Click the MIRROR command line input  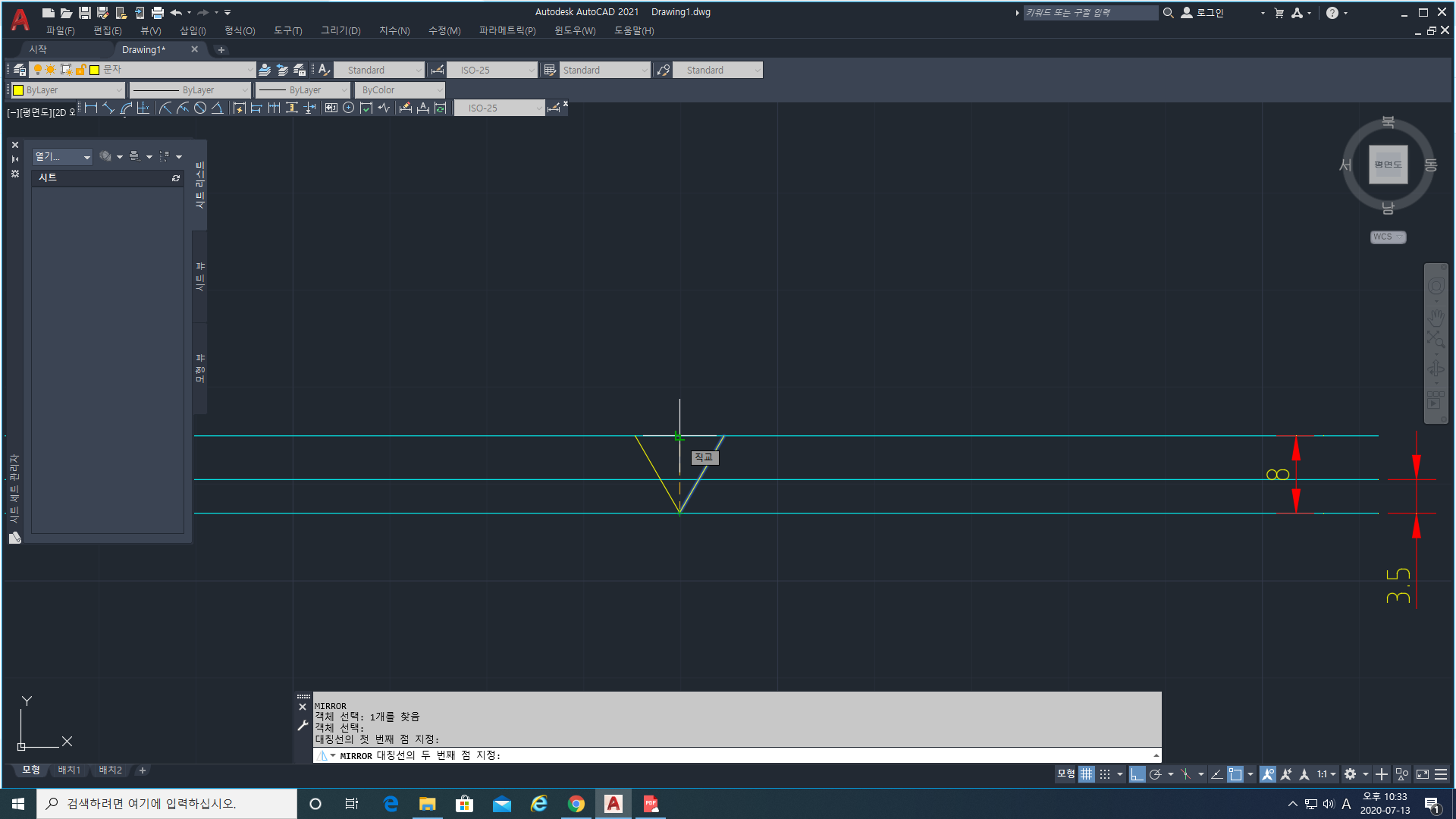coord(758,755)
